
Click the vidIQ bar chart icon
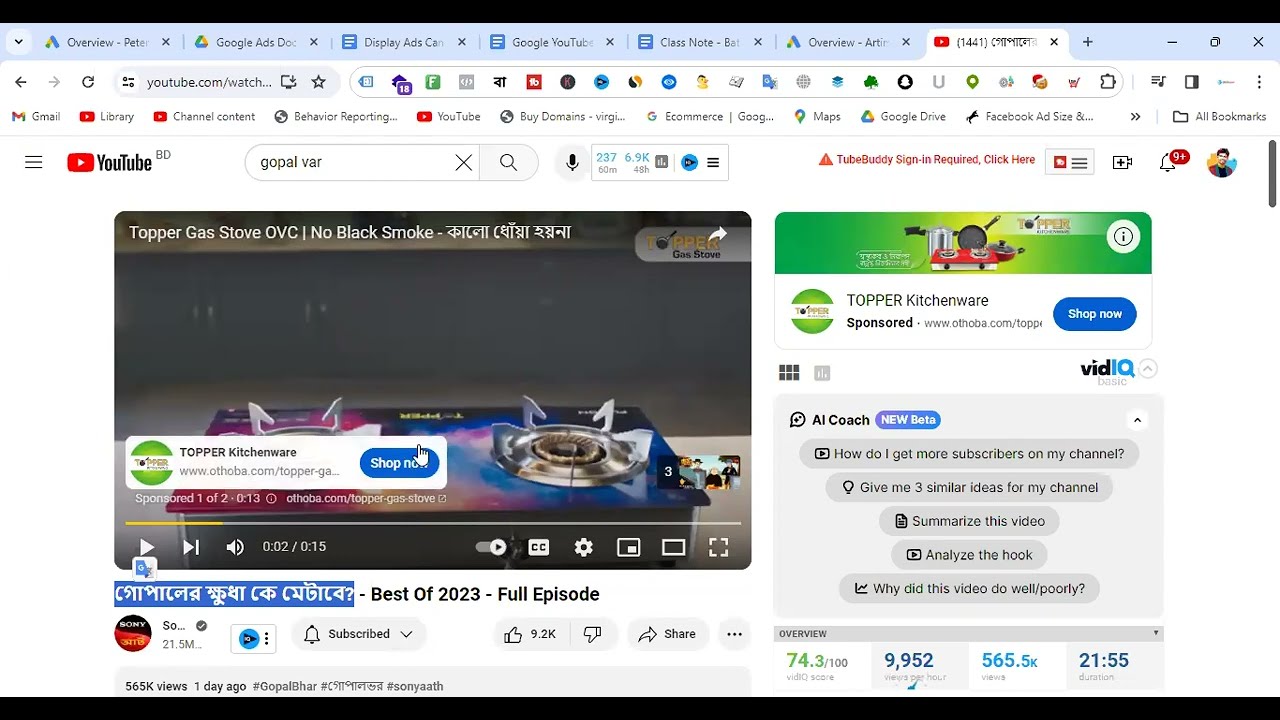pos(822,373)
